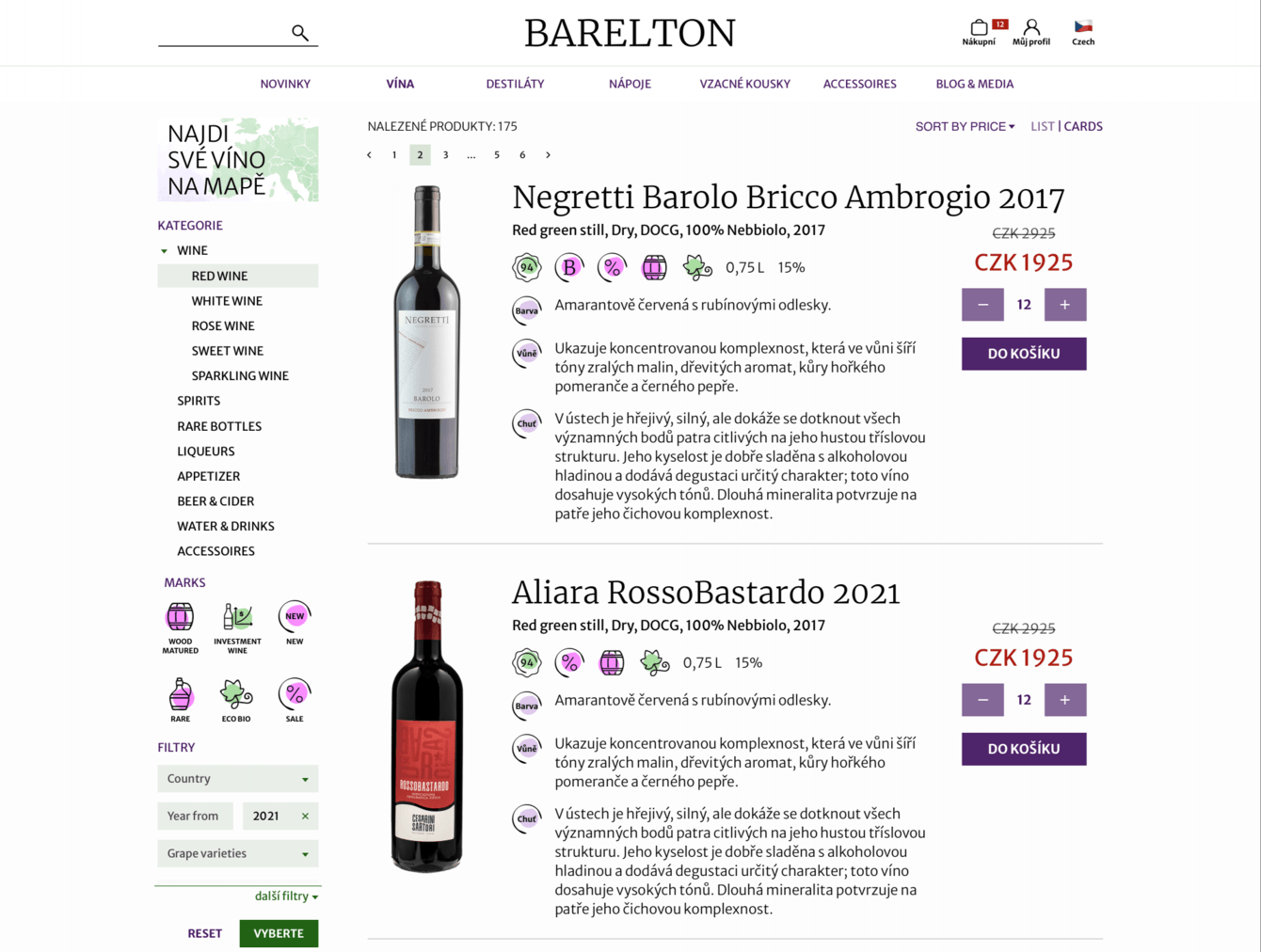Open the Country filter dropdown
The image size is (1261, 952).
[238, 779]
